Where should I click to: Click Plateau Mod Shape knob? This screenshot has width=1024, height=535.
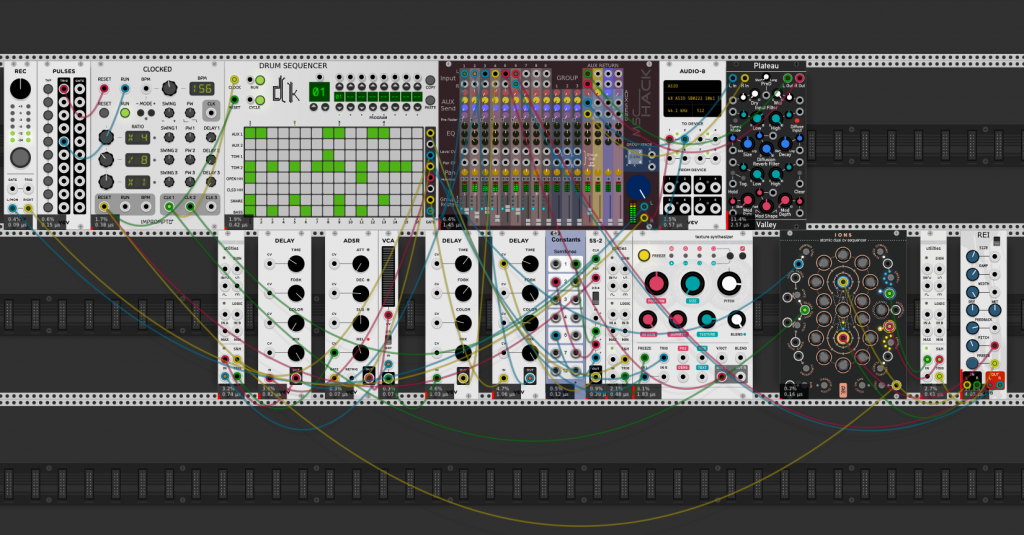[x=766, y=206]
